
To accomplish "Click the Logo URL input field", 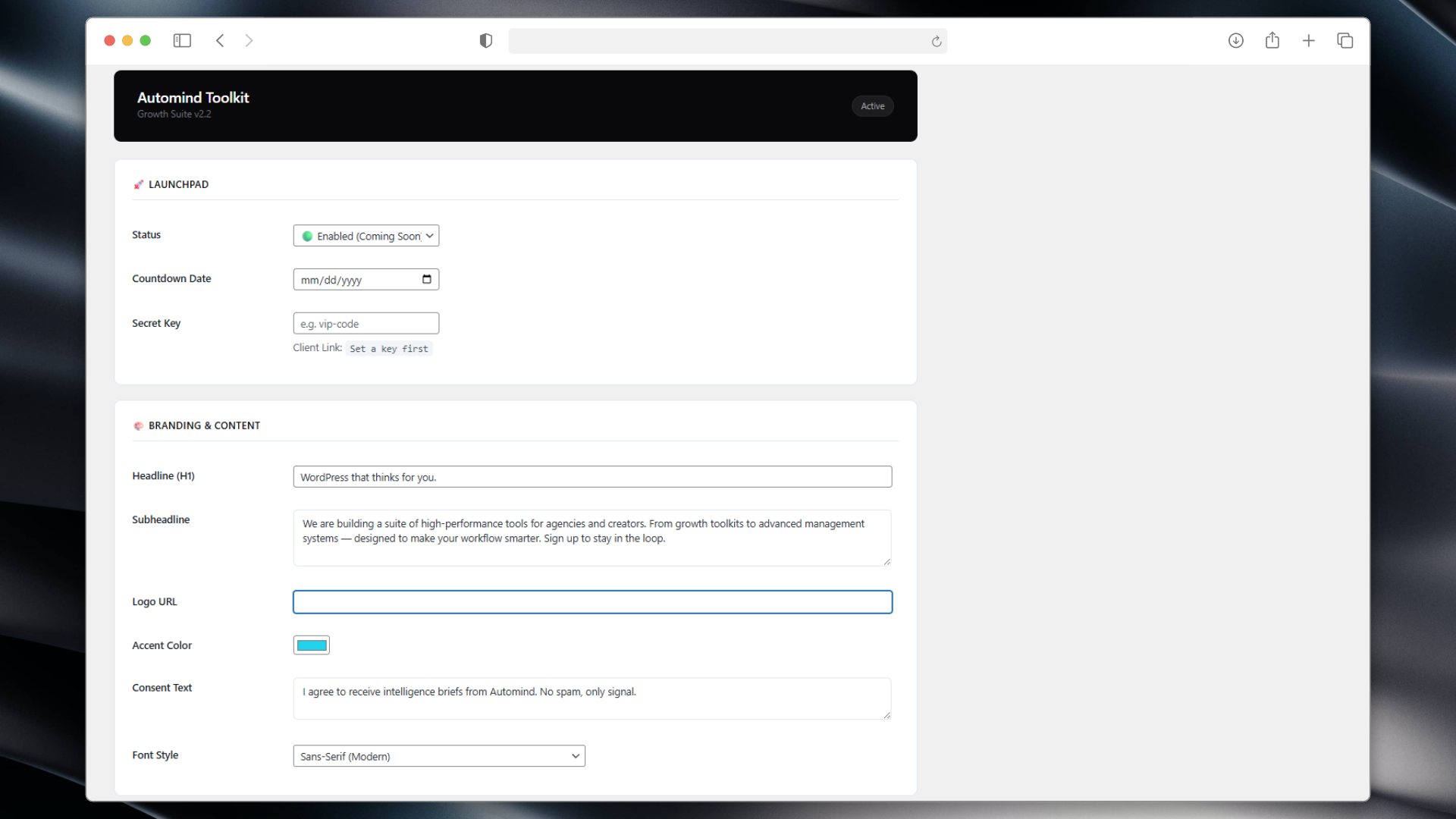I will [x=592, y=602].
